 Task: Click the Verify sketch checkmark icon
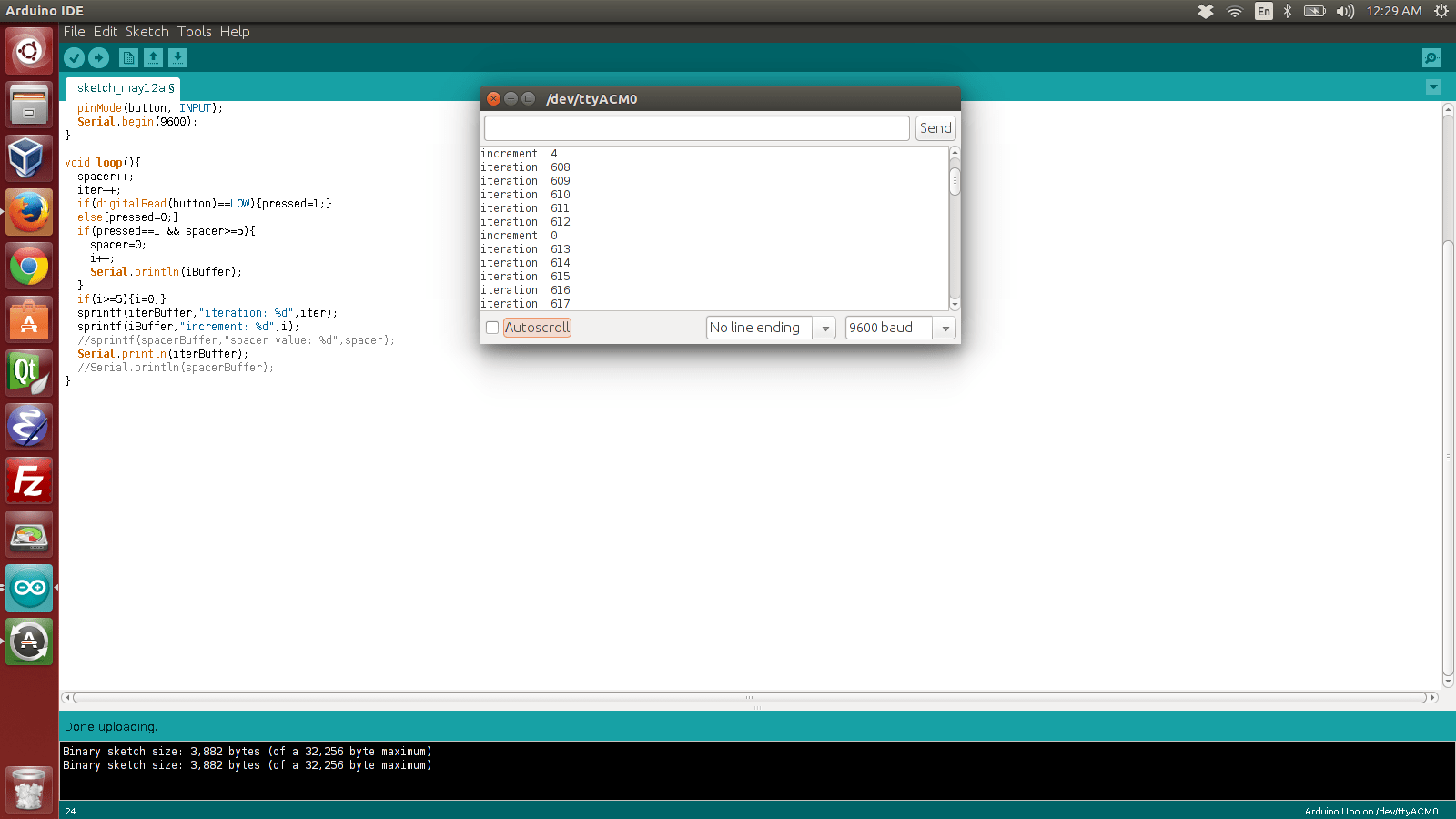coord(75,58)
